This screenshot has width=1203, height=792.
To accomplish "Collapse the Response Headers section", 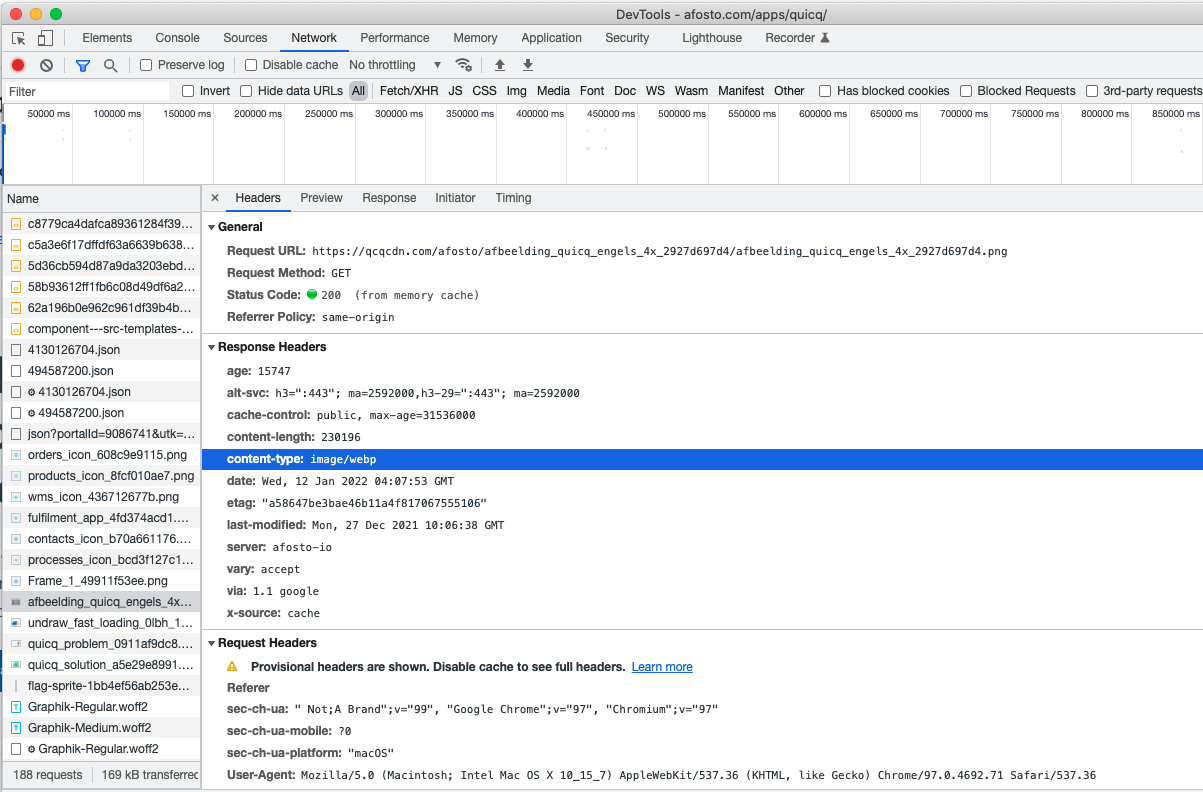I will [211, 346].
